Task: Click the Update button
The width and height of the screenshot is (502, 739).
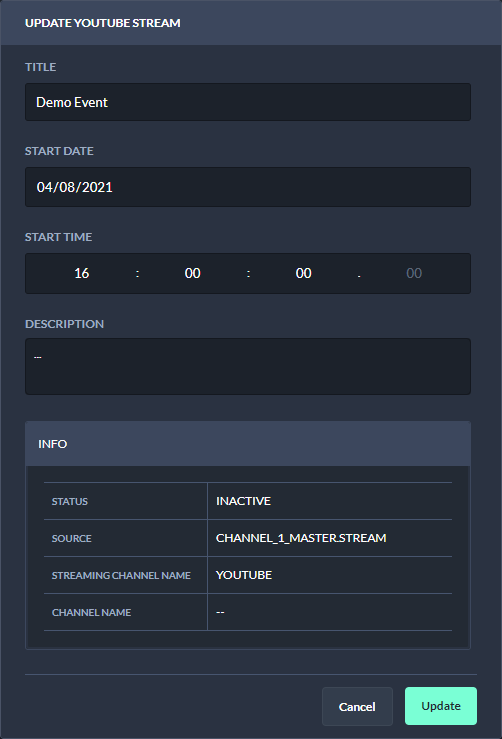Action: pos(441,706)
